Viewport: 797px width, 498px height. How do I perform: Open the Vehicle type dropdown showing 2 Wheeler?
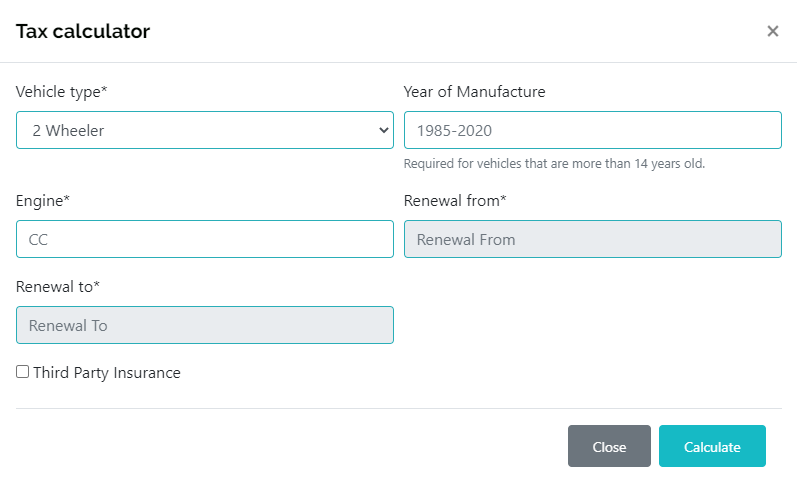point(204,130)
